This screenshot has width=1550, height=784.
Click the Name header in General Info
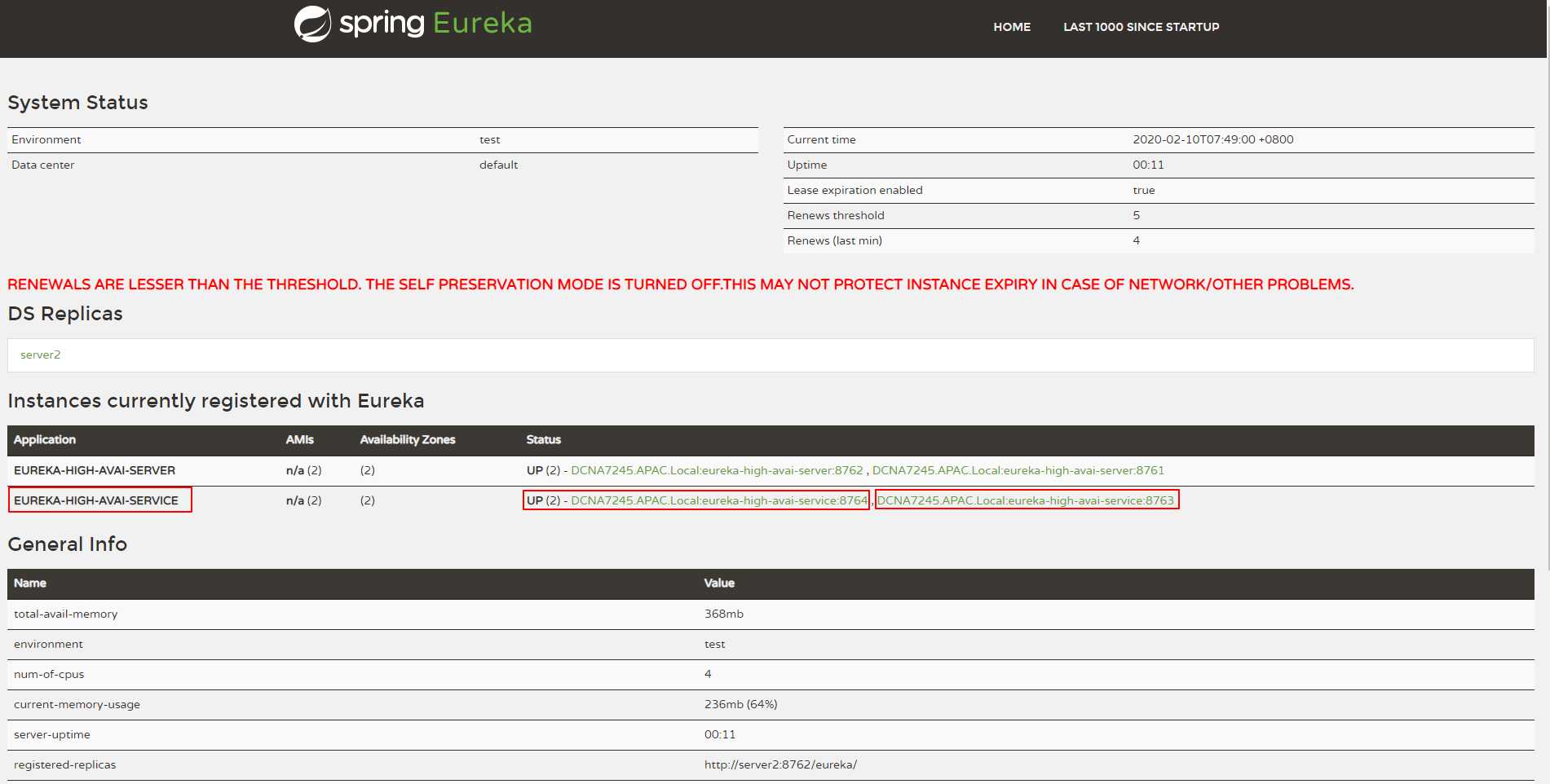[30, 583]
